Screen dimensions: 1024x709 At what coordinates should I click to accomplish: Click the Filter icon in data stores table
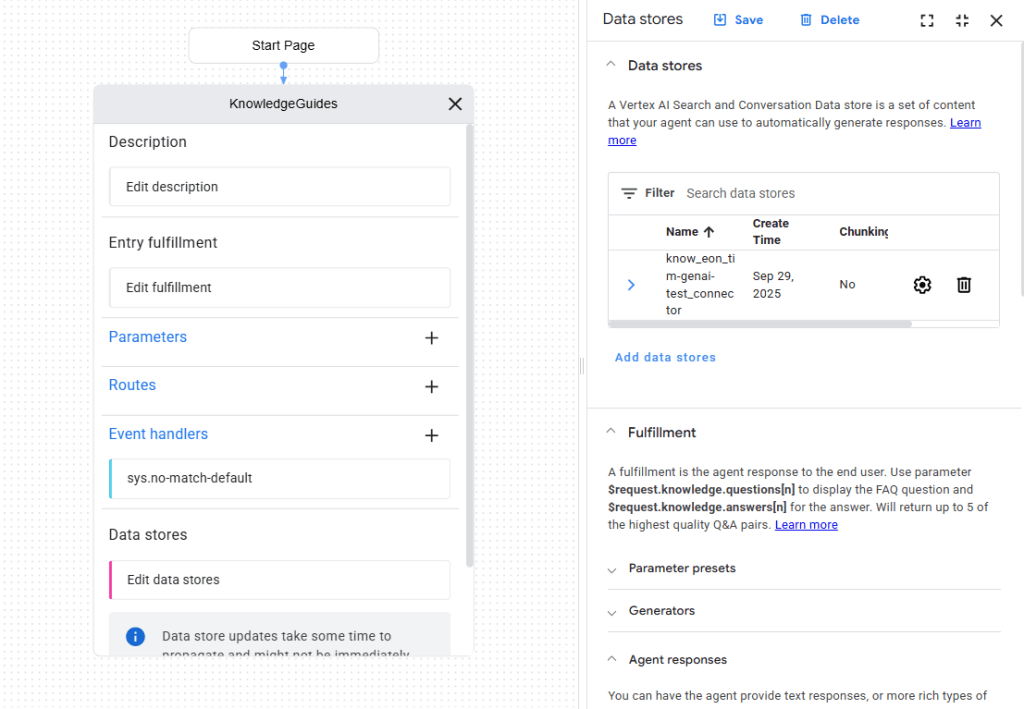coord(629,193)
